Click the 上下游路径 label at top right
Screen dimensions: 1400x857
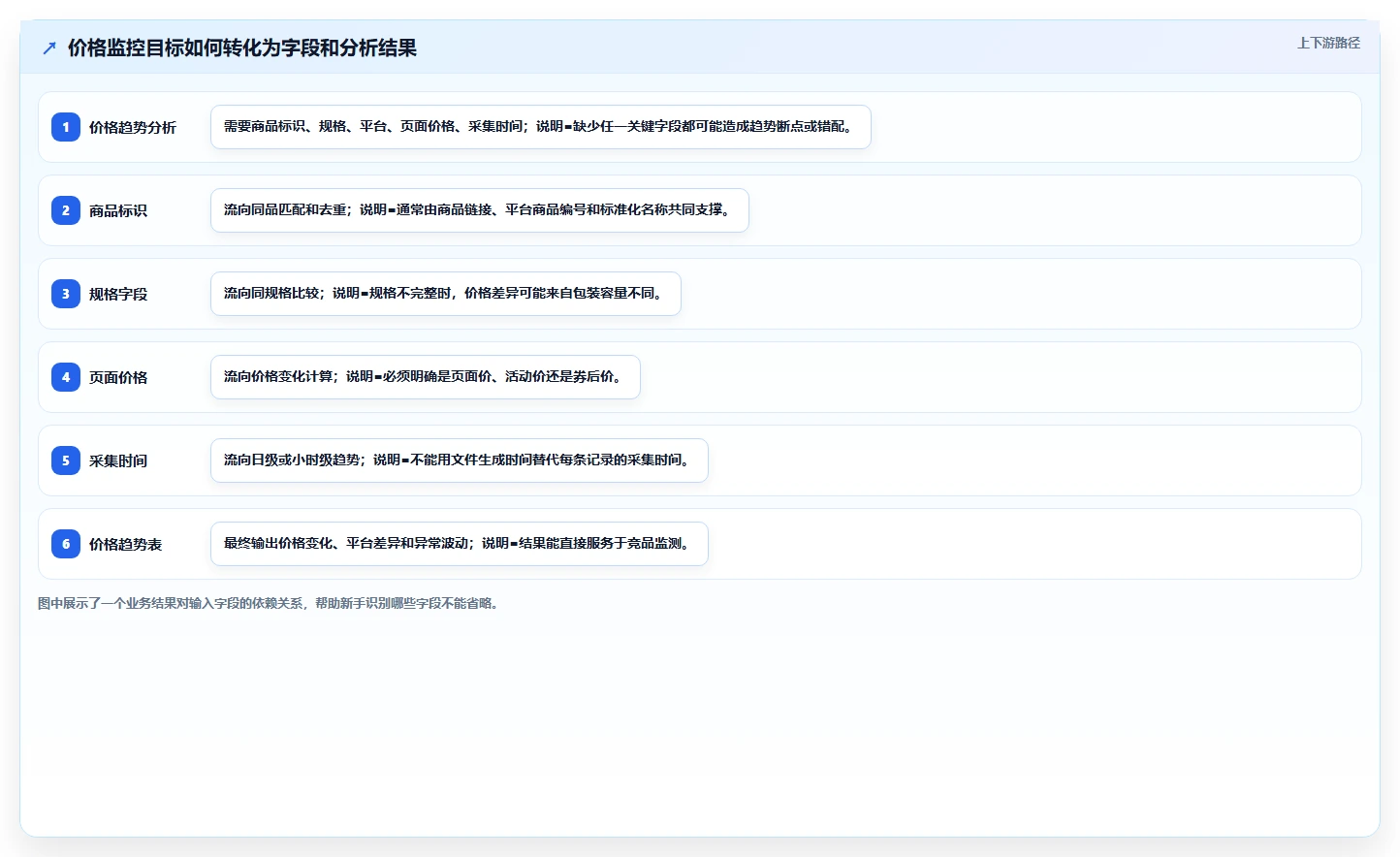click(x=1328, y=43)
